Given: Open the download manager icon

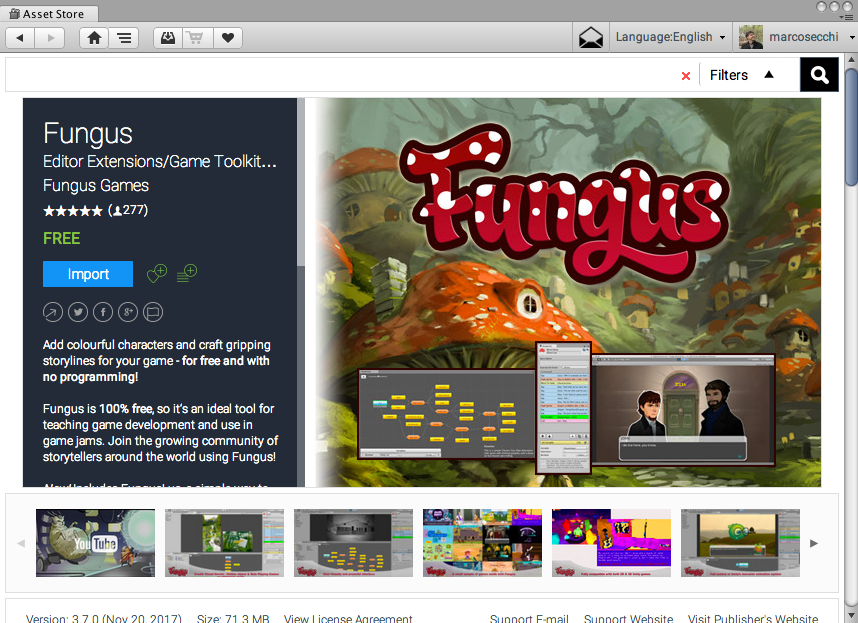Looking at the screenshot, I should click(x=168, y=38).
